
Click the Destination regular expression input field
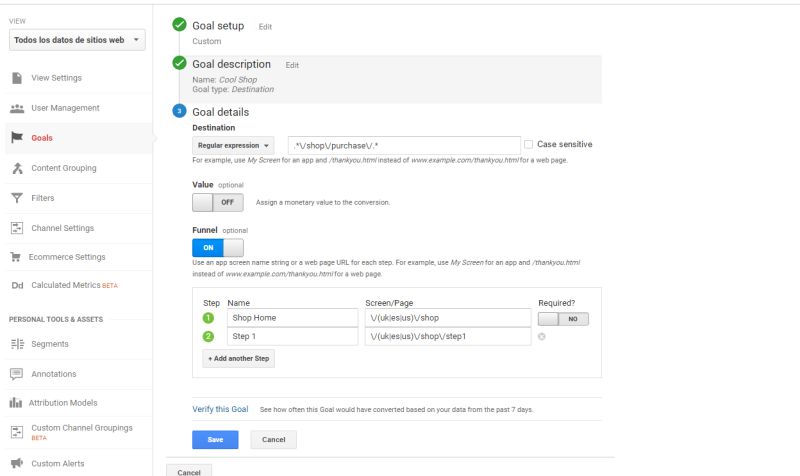coord(404,145)
